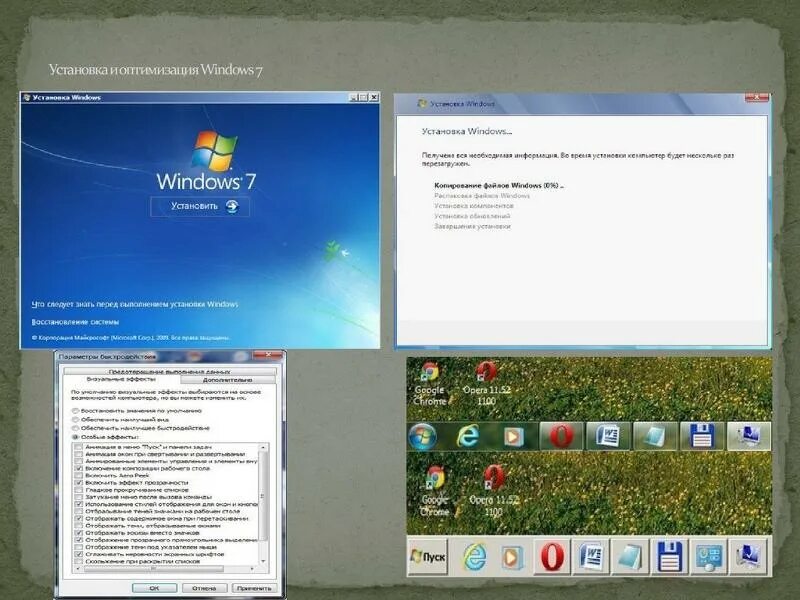Image resolution: width=800 pixels, height=600 pixels.
Task: Uncheck 'Отображение прозрачного прямоугольника выделения'
Action: pos(79,540)
